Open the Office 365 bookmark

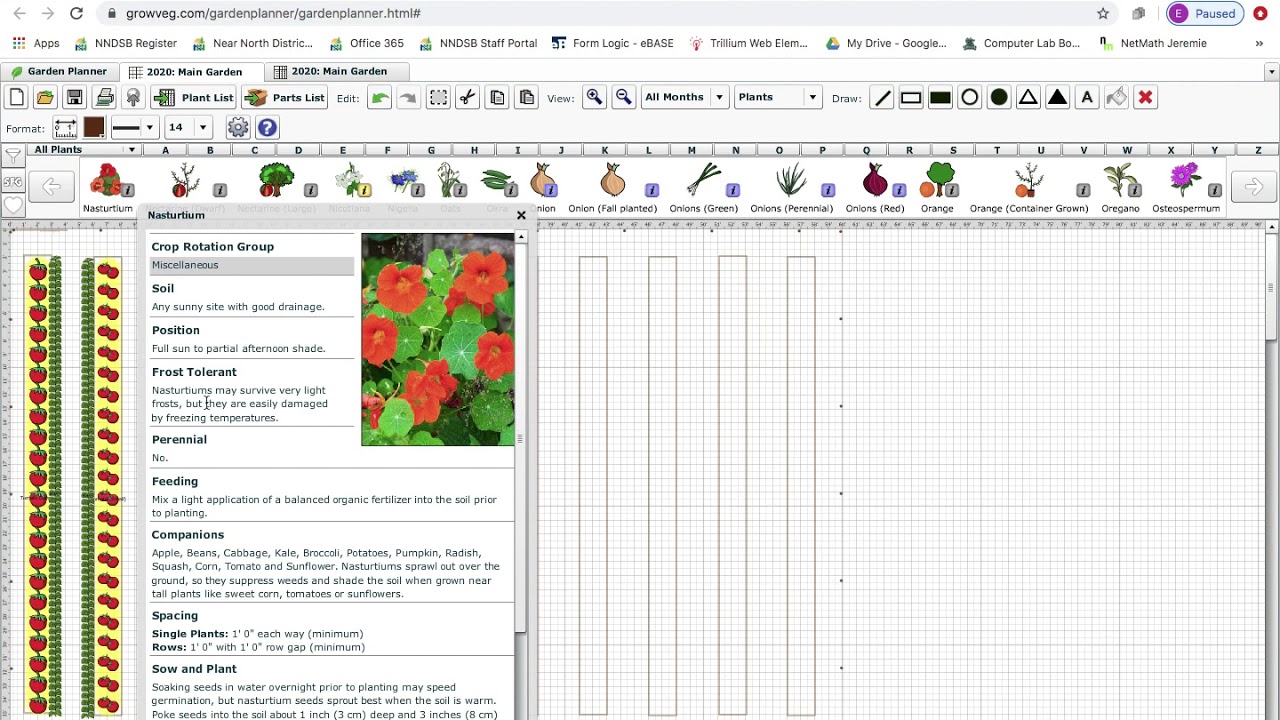(x=366, y=43)
